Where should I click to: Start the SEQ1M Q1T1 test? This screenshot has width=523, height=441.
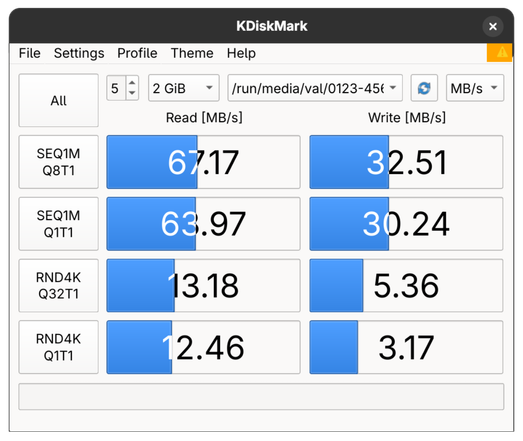pos(59,224)
